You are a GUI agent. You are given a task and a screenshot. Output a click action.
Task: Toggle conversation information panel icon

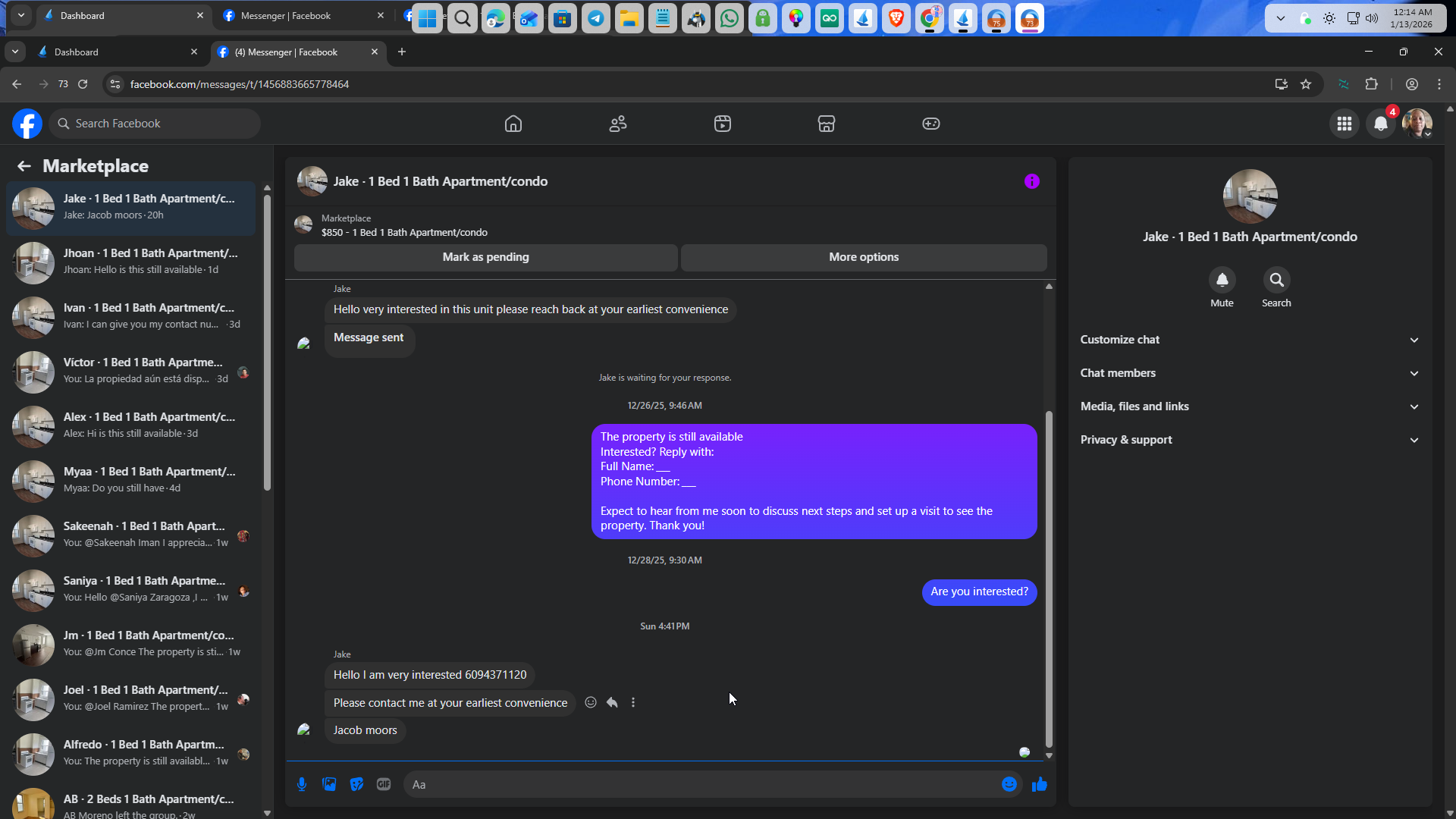click(x=1031, y=181)
